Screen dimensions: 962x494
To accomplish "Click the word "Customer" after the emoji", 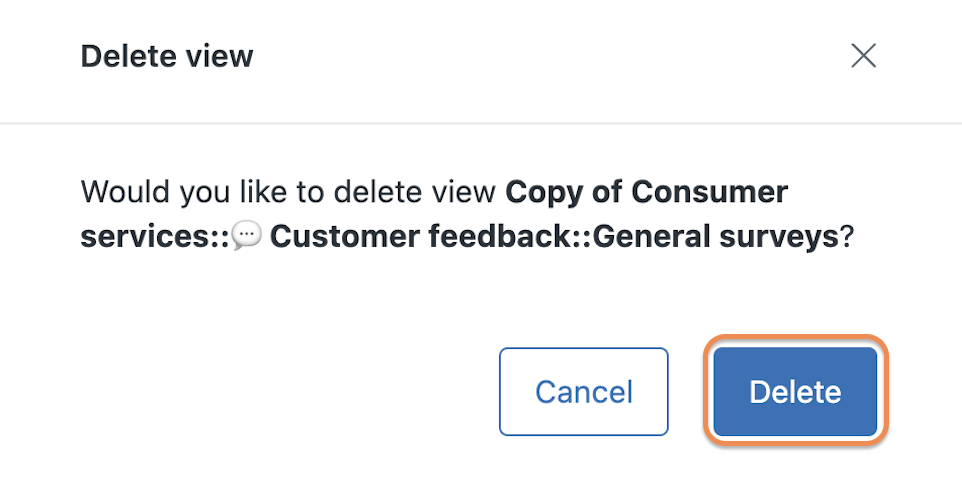I will 345,236.
